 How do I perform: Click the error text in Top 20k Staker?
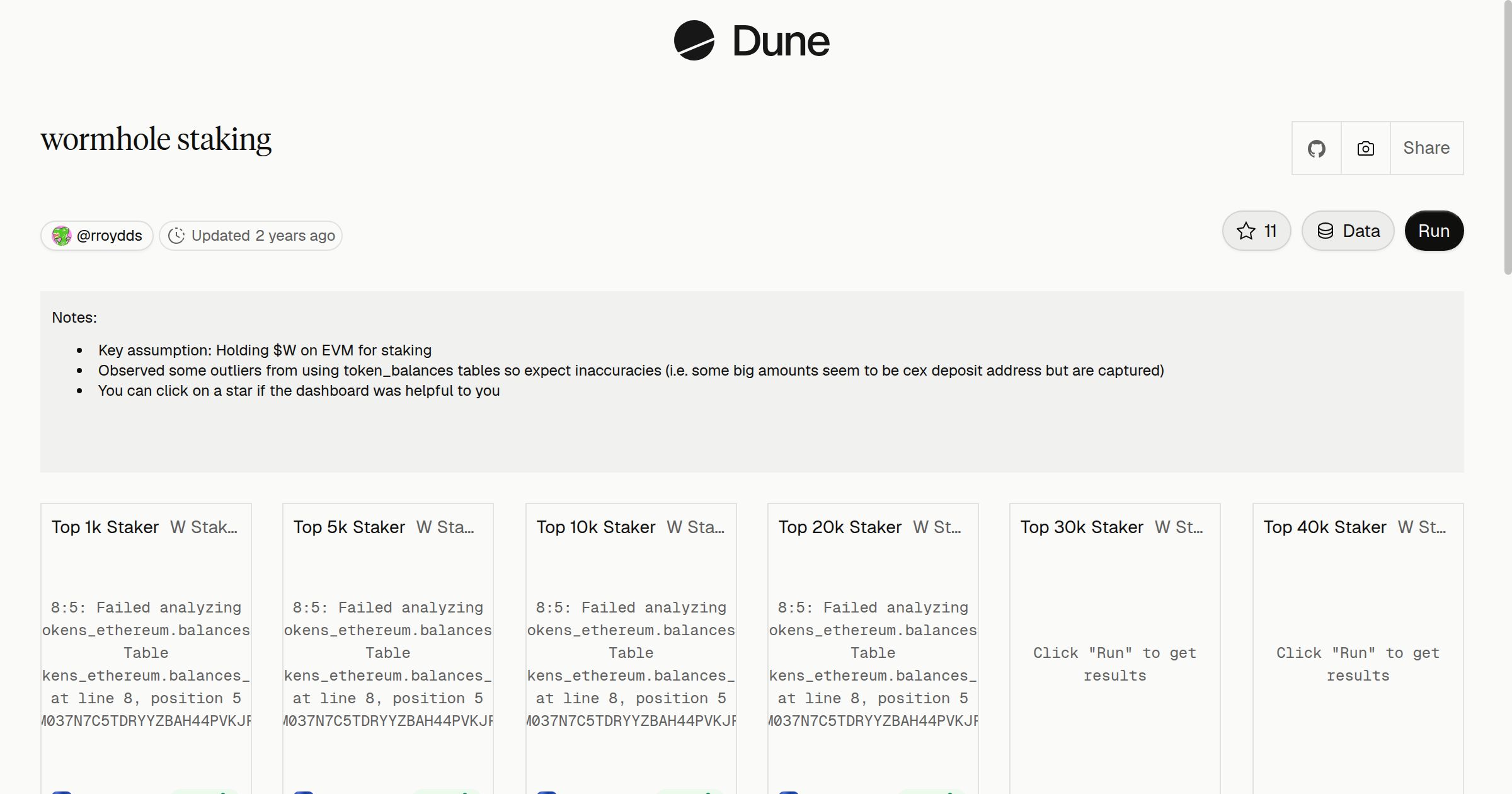pyautogui.click(x=873, y=664)
